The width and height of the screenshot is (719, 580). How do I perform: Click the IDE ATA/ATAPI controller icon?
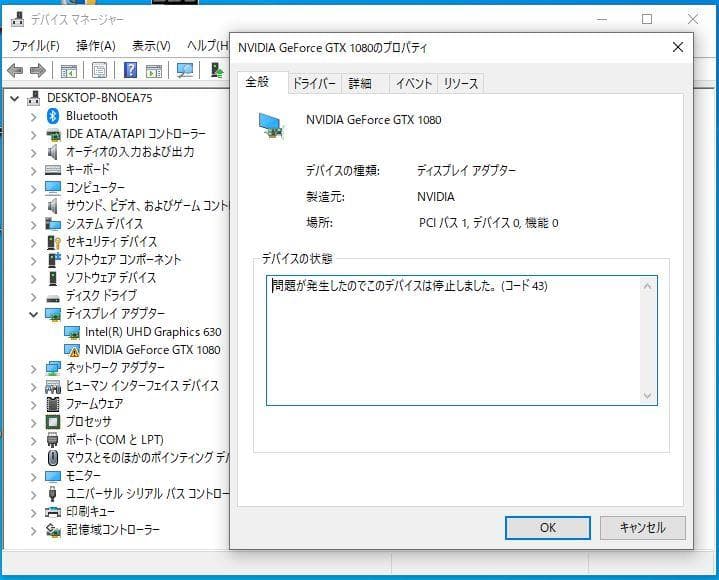click(x=53, y=134)
